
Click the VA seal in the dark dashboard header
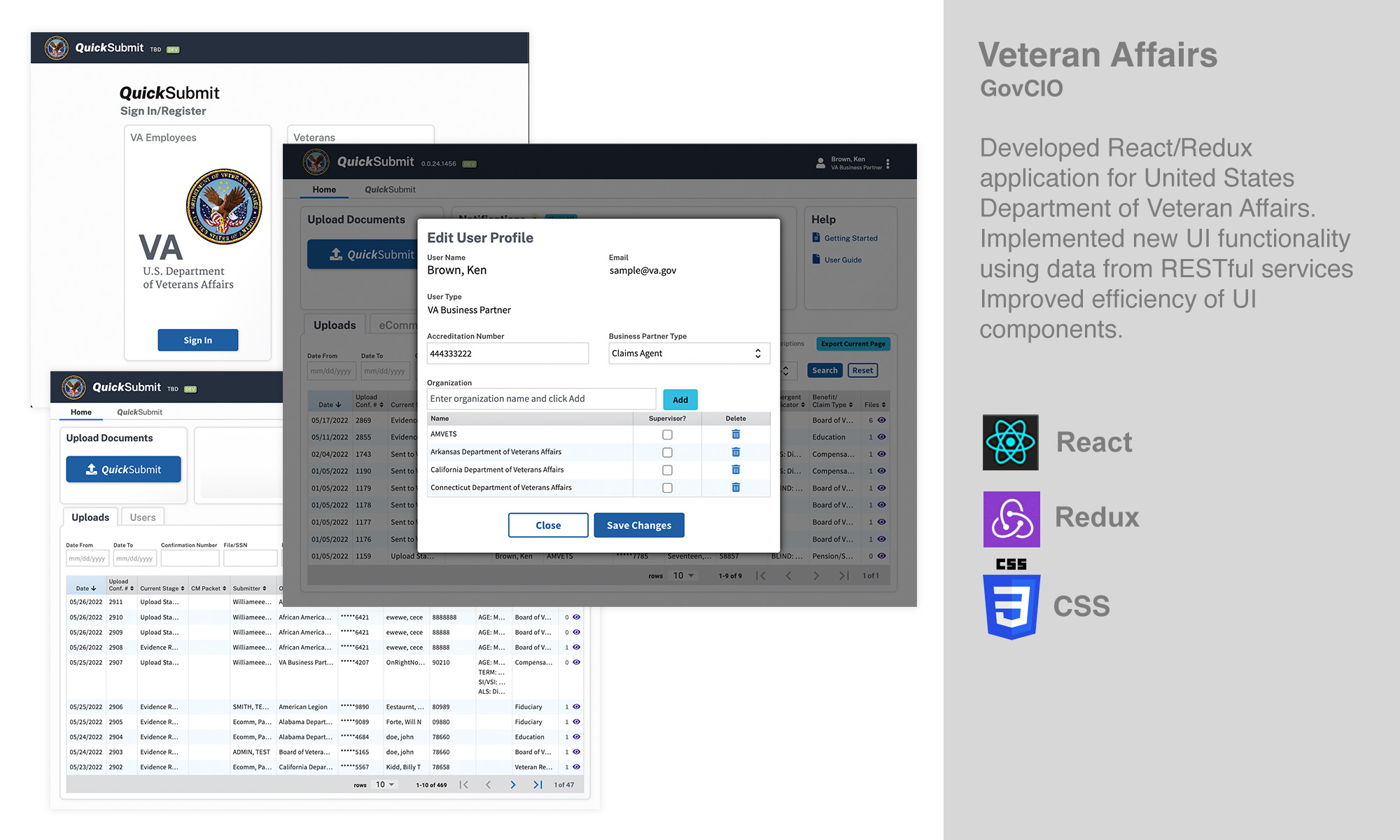point(316,162)
